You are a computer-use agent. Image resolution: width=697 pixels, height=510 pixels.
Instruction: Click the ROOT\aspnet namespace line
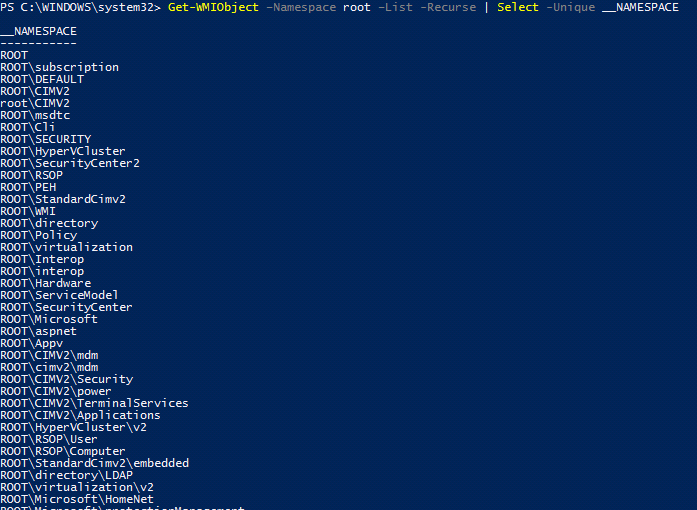[39, 332]
